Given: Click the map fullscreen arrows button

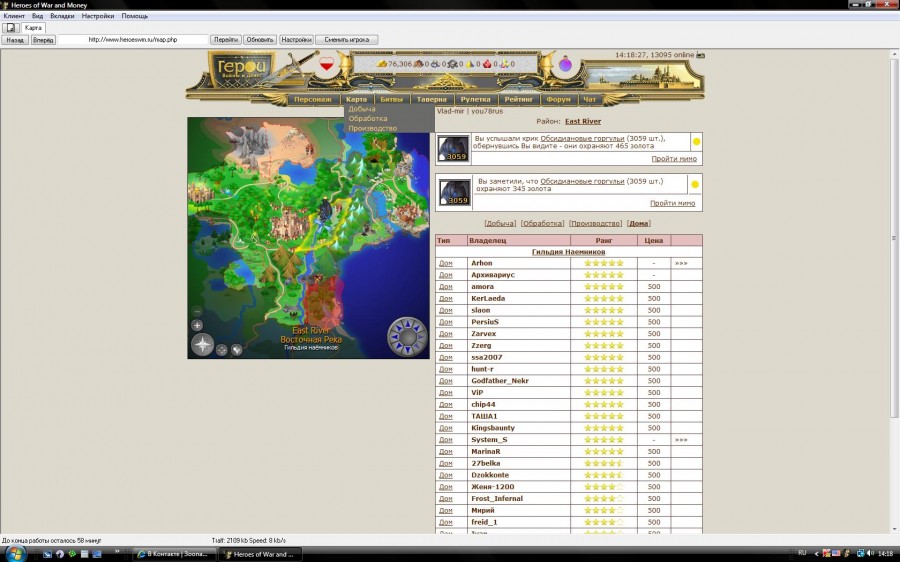Looking at the screenshot, I should [222, 350].
